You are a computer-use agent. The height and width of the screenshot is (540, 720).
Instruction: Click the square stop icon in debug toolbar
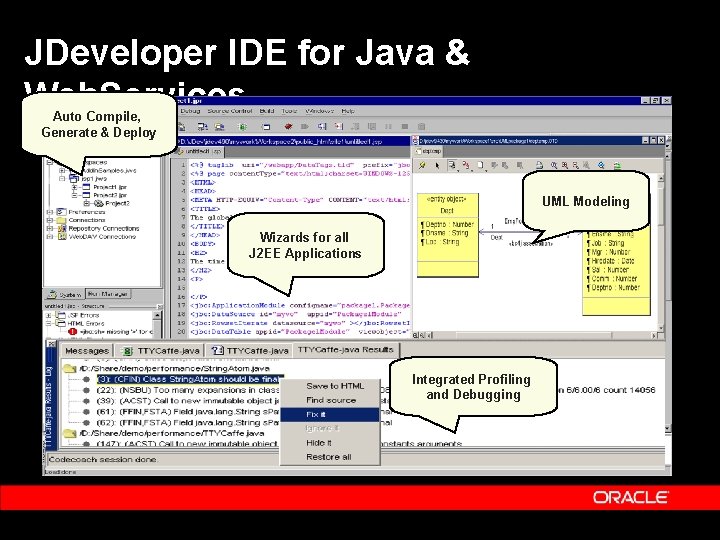(405, 126)
